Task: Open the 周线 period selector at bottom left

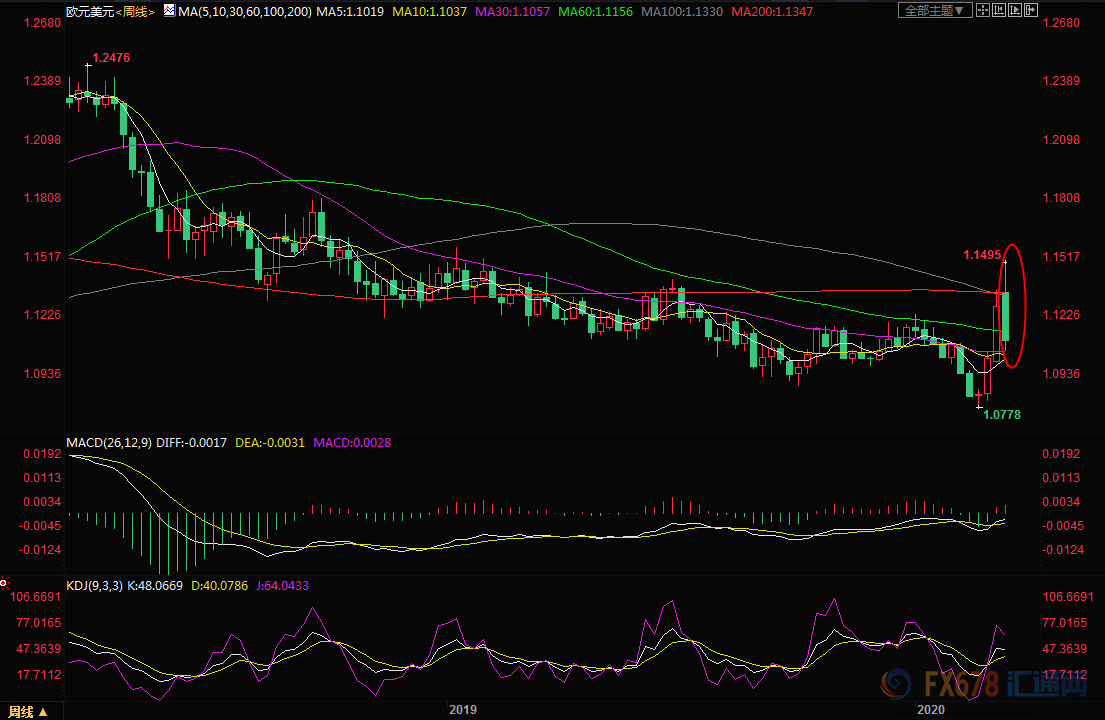Action: (28, 712)
